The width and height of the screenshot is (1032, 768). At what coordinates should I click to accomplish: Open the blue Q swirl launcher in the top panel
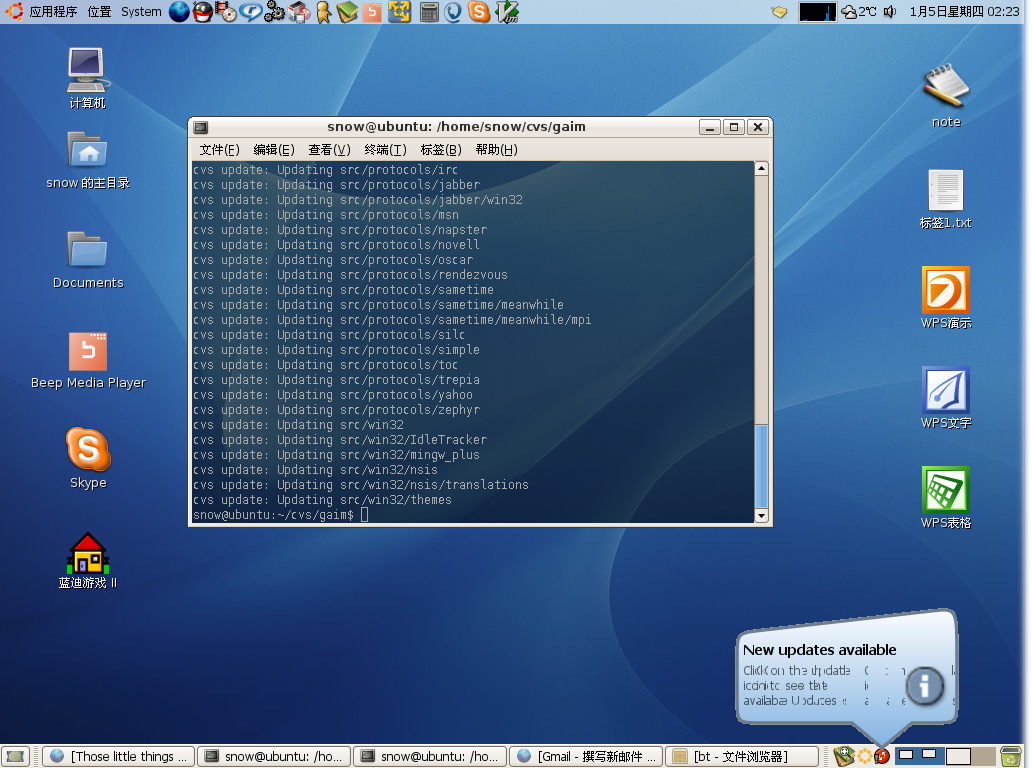pos(453,12)
